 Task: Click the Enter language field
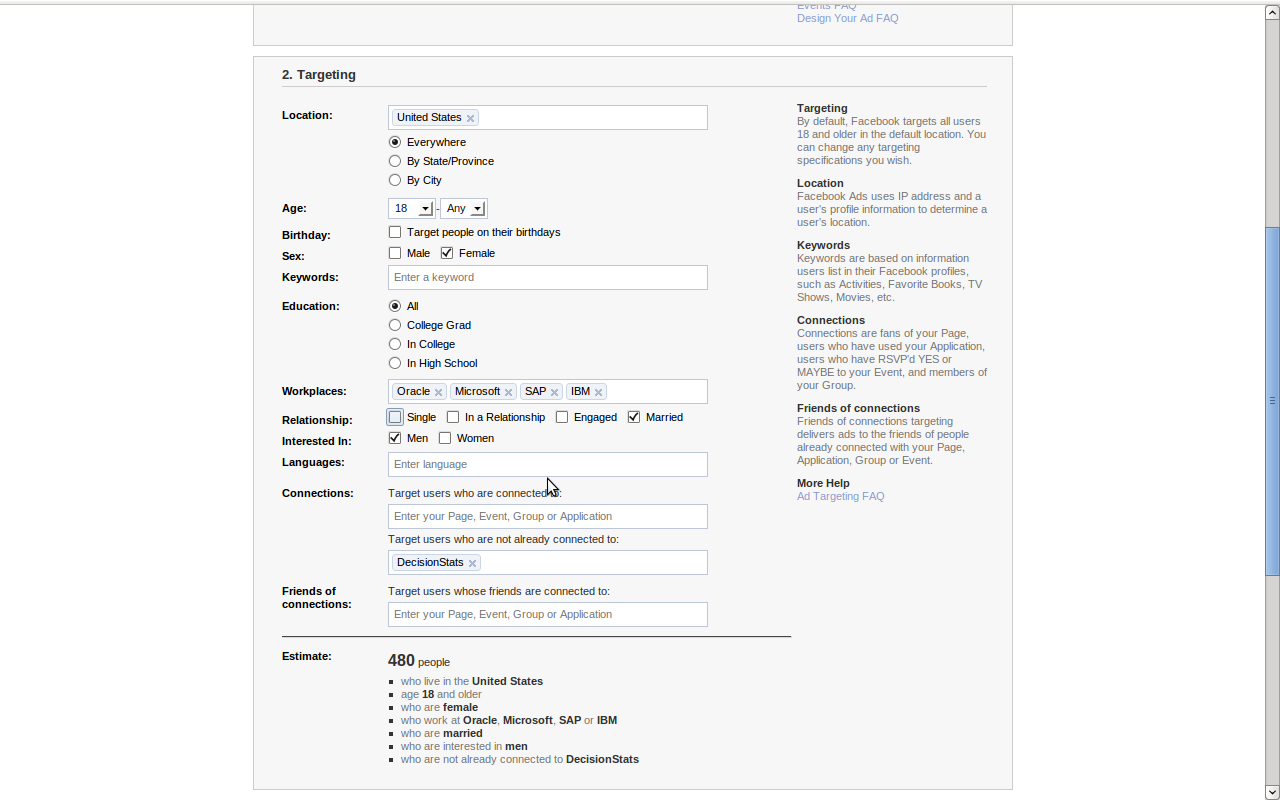pos(547,464)
